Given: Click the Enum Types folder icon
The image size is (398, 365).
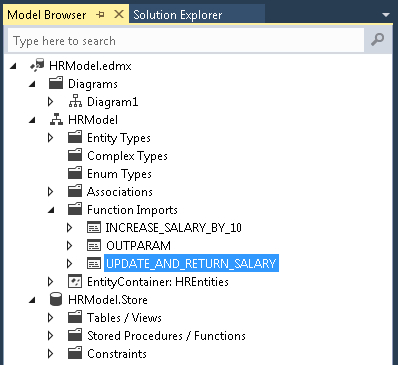Looking at the screenshot, I should tap(75, 173).
